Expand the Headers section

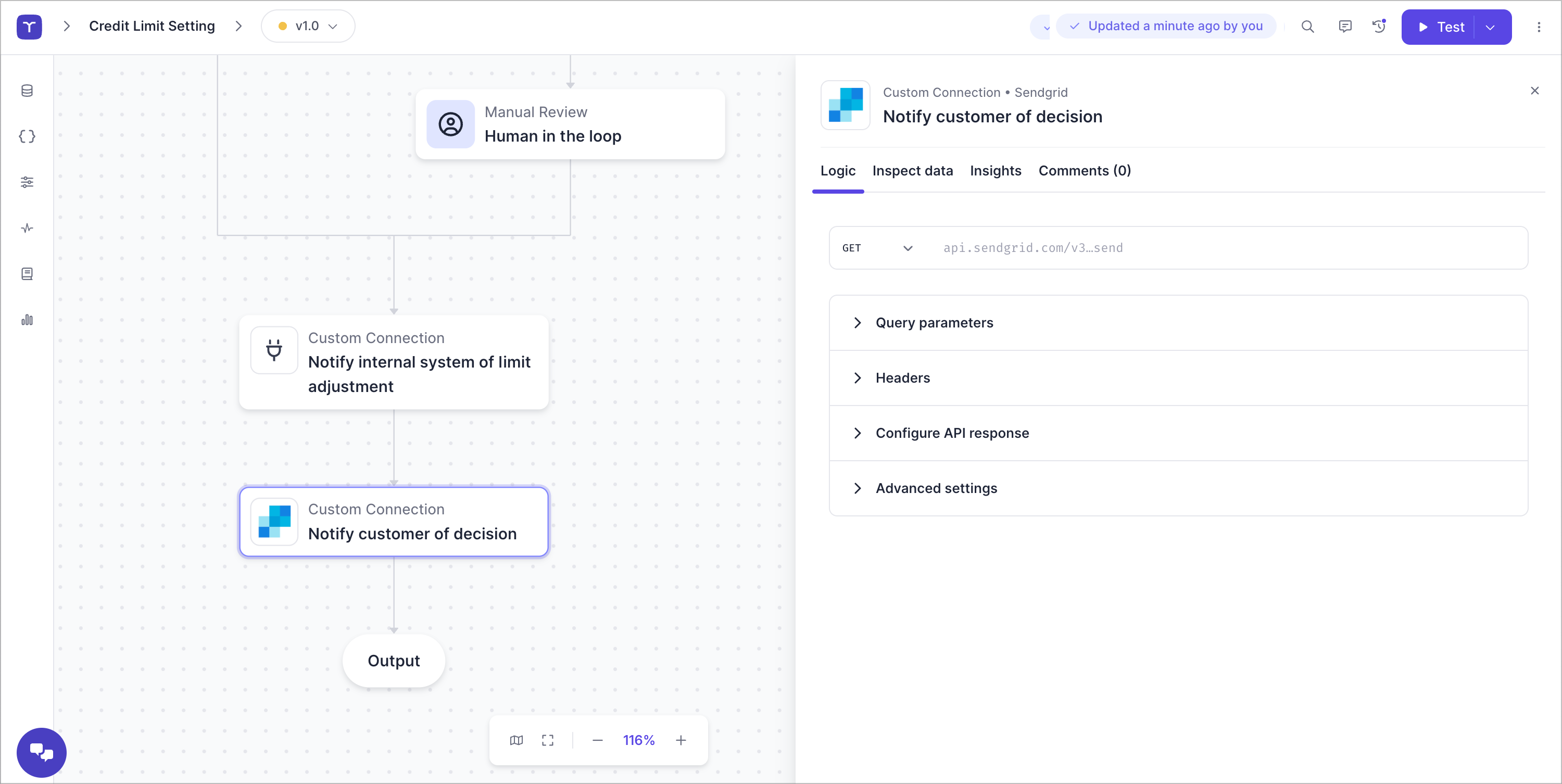tap(902, 378)
